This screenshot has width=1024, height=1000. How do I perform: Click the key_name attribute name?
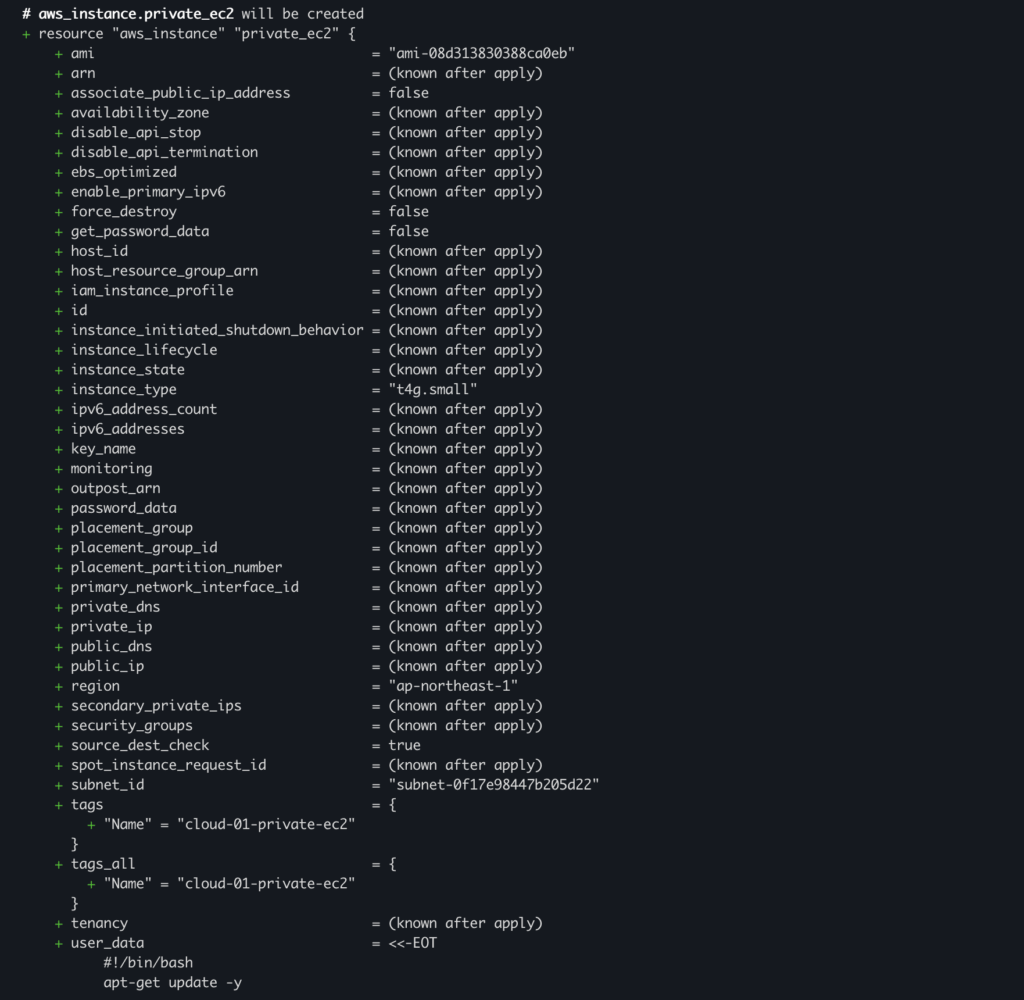(x=103, y=449)
